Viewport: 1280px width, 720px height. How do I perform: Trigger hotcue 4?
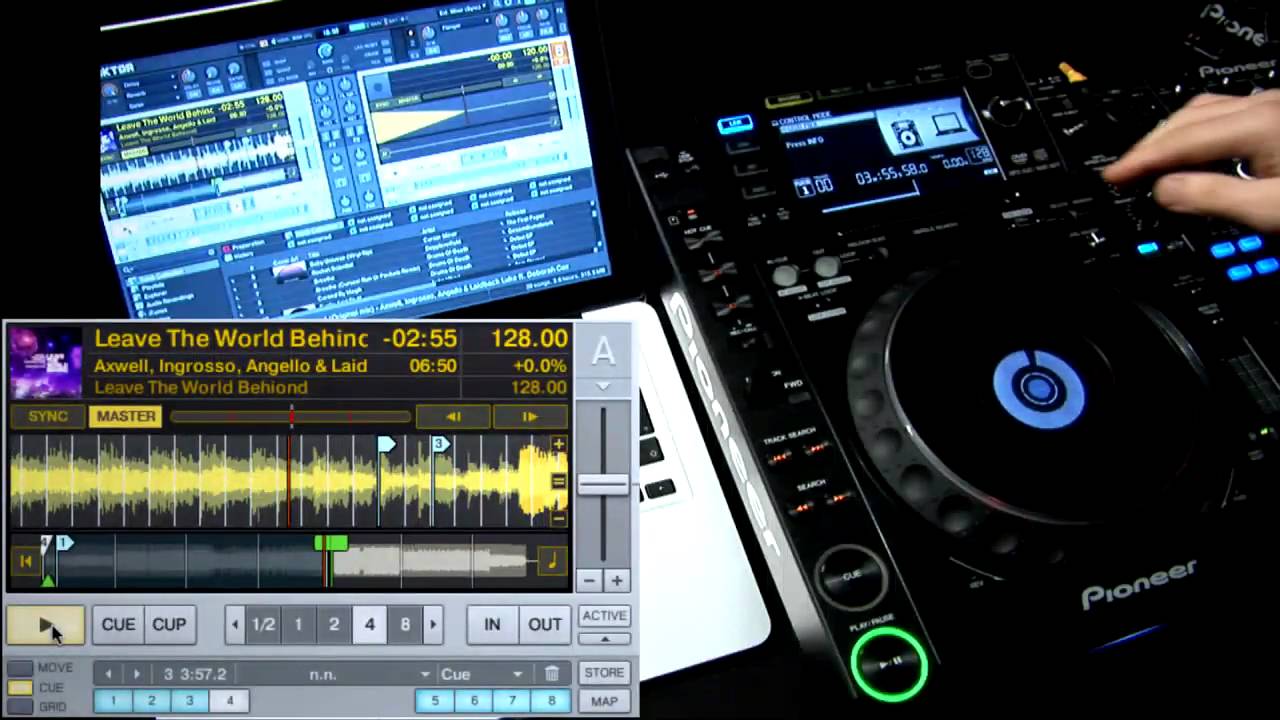click(x=229, y=701)
